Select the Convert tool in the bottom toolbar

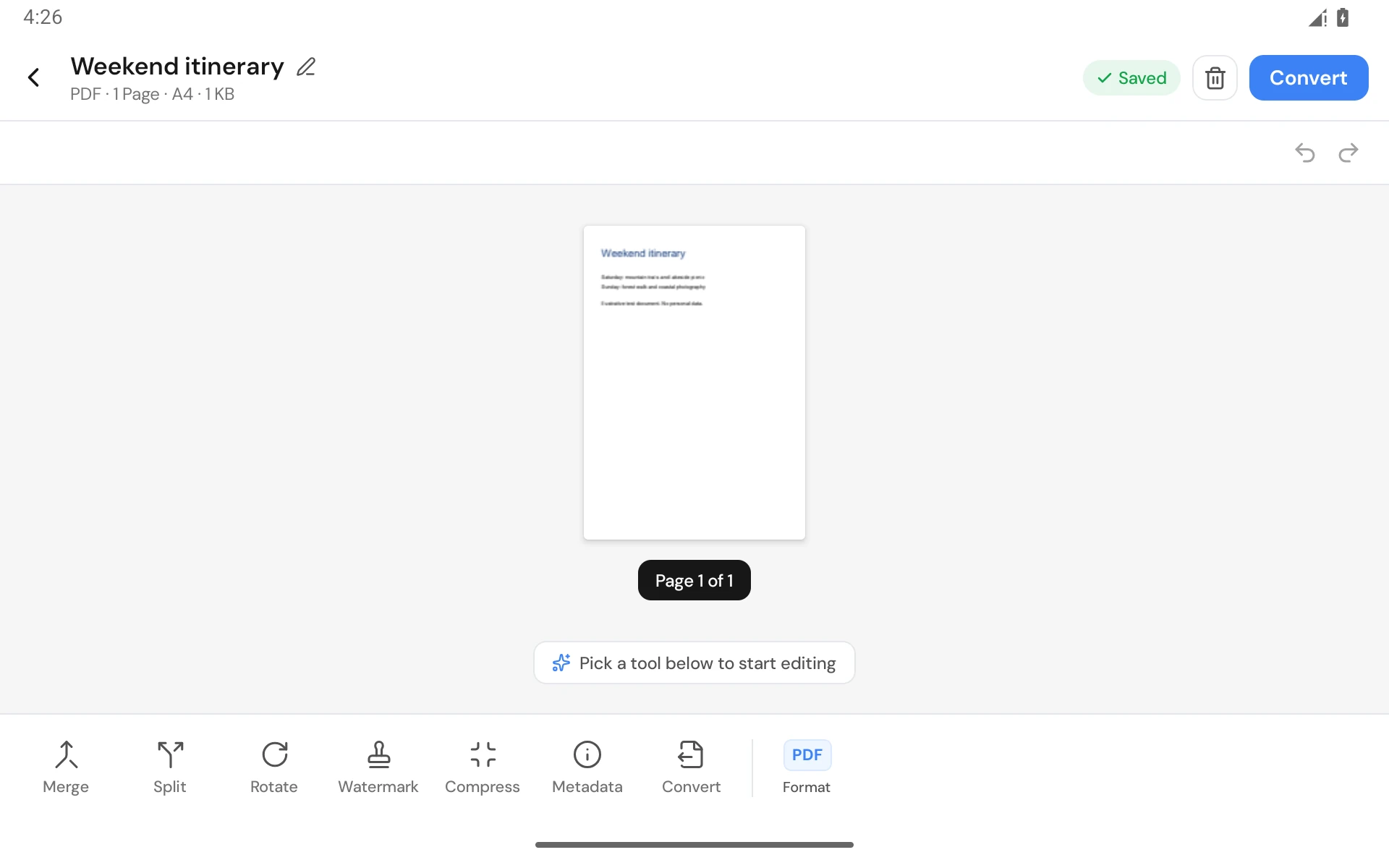[x=691, y=767]
